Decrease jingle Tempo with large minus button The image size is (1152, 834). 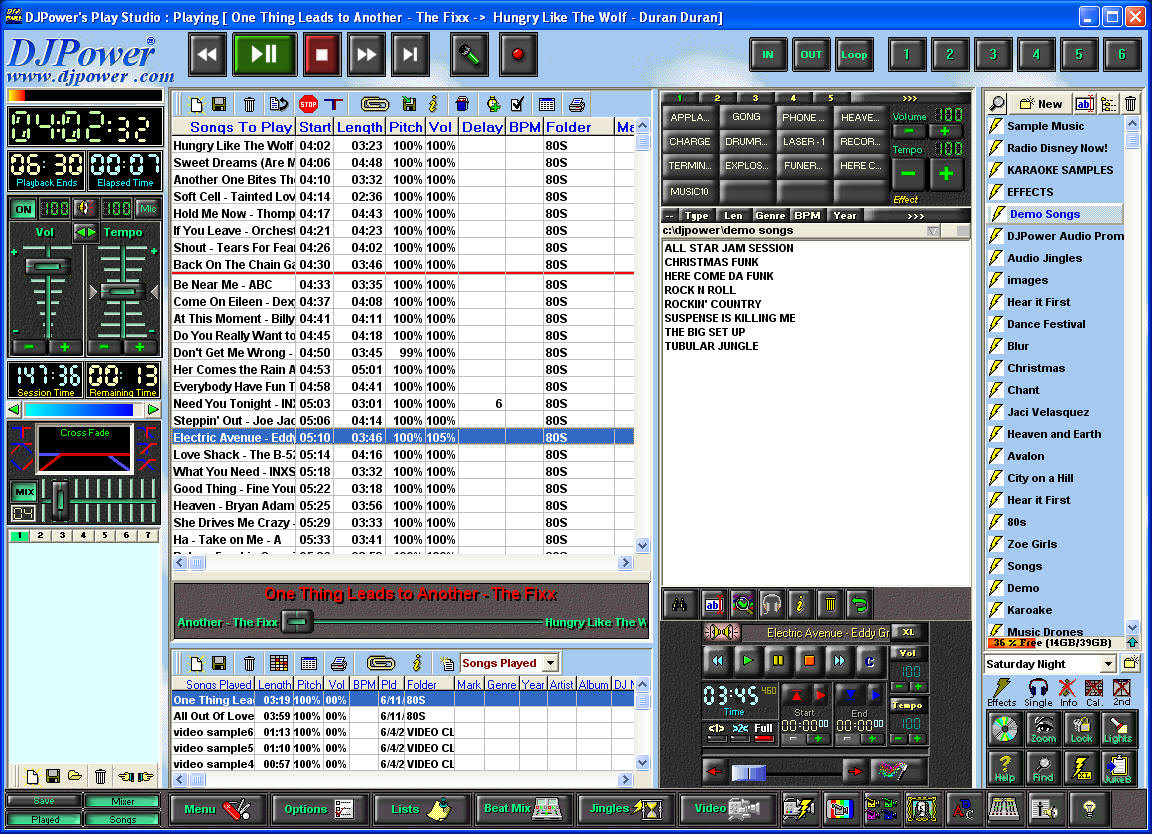[x=909, y=174]
